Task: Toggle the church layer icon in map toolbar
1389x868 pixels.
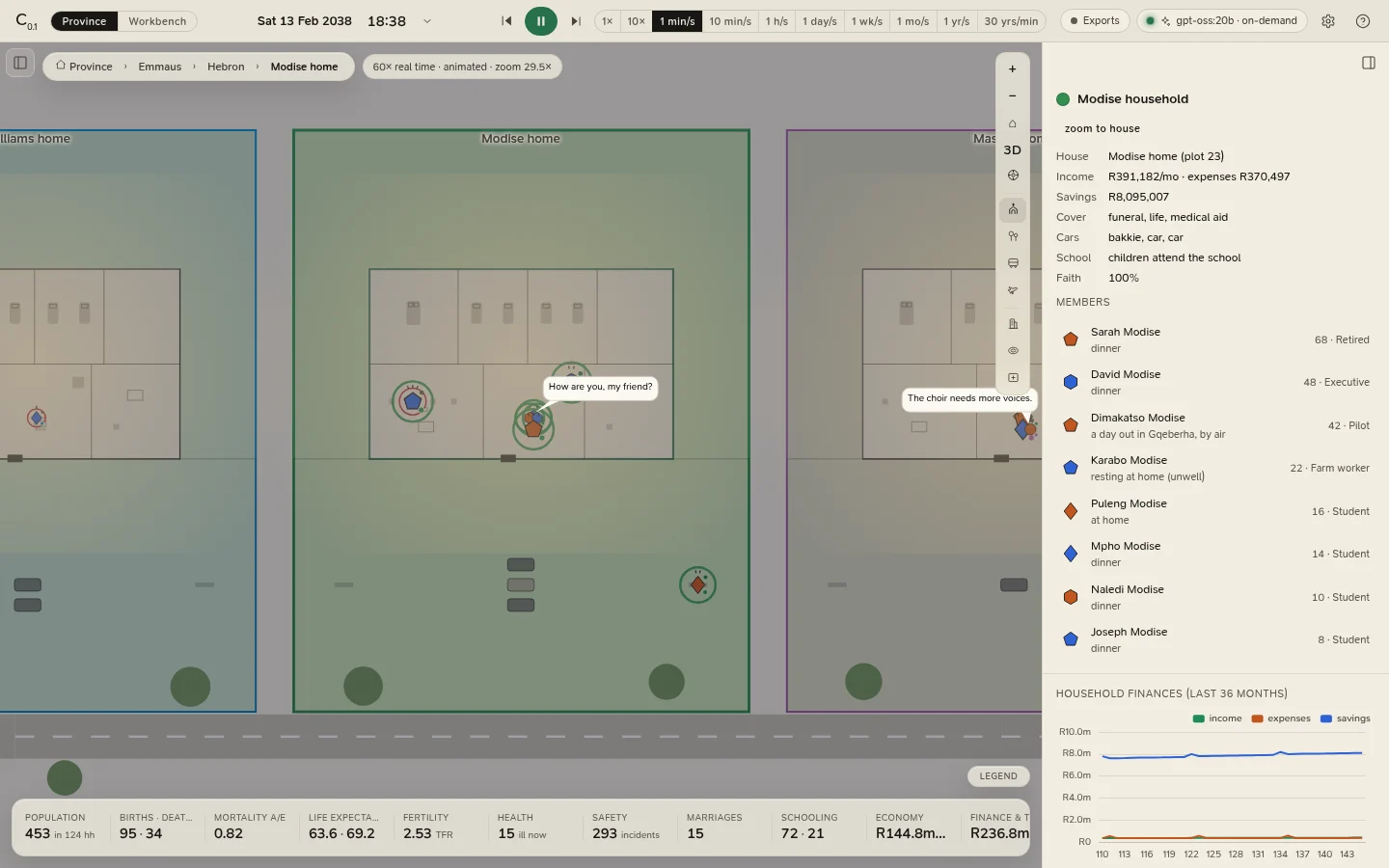Action: [x=1013, y=209]
